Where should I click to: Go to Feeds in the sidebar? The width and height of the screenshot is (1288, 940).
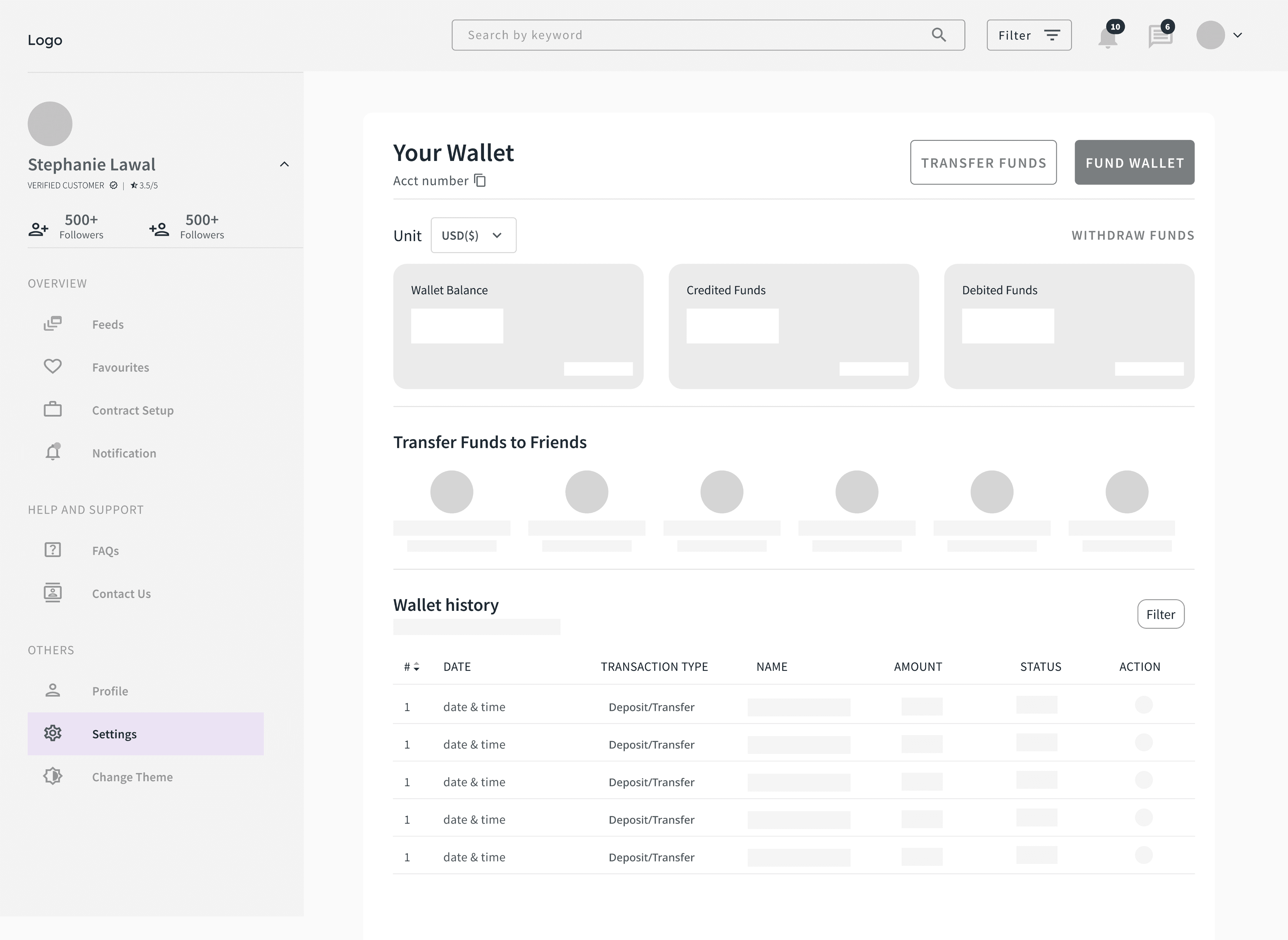click(108, 324)
